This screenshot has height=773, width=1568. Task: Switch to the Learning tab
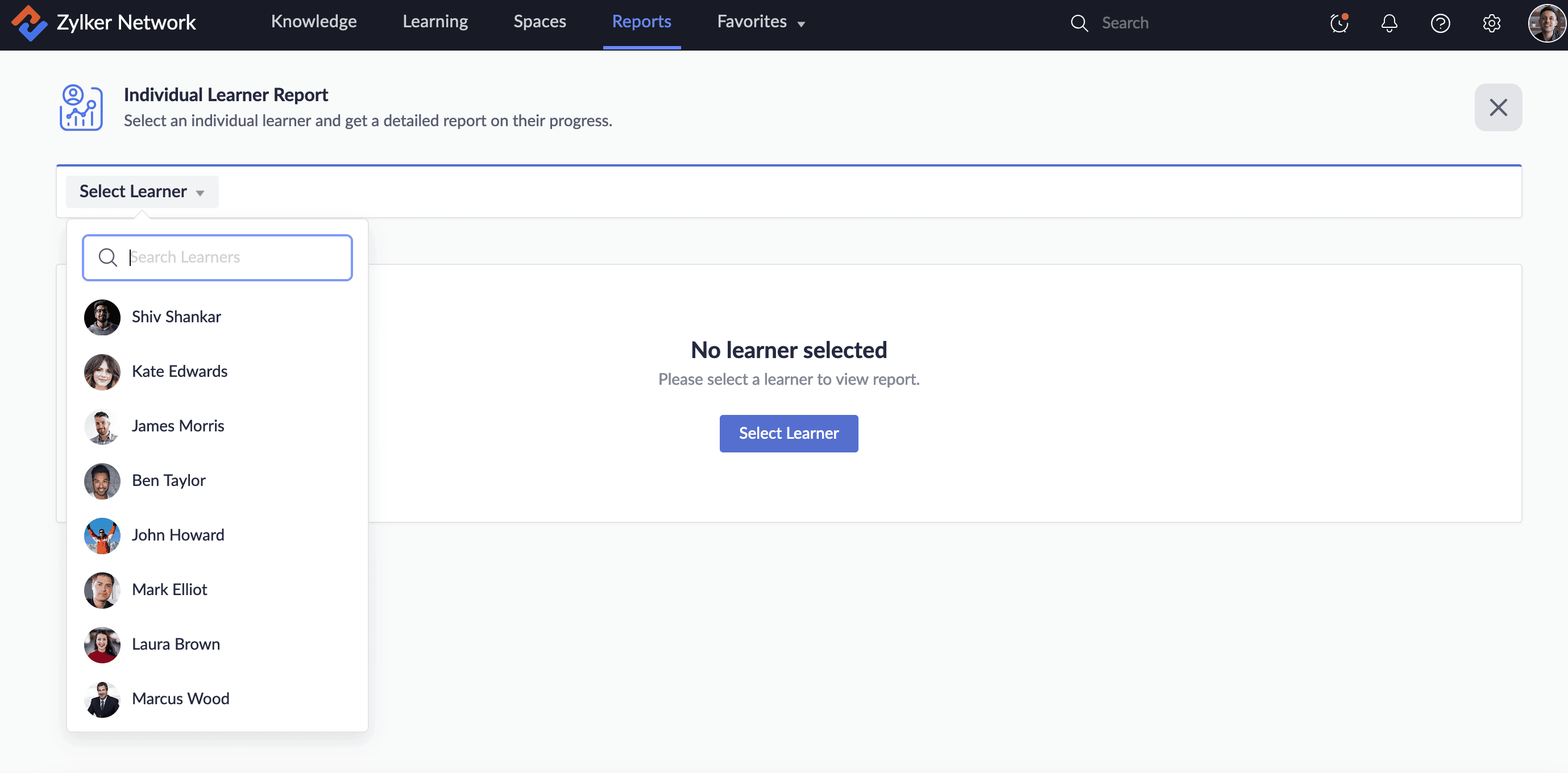(434, 22)
